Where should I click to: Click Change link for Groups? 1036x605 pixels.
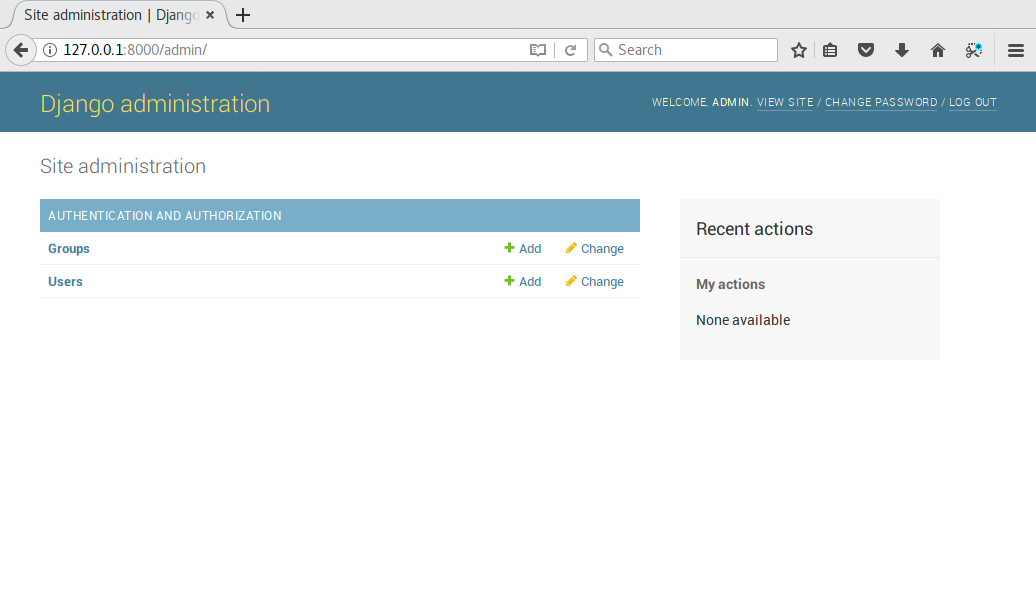pos(595,249)
